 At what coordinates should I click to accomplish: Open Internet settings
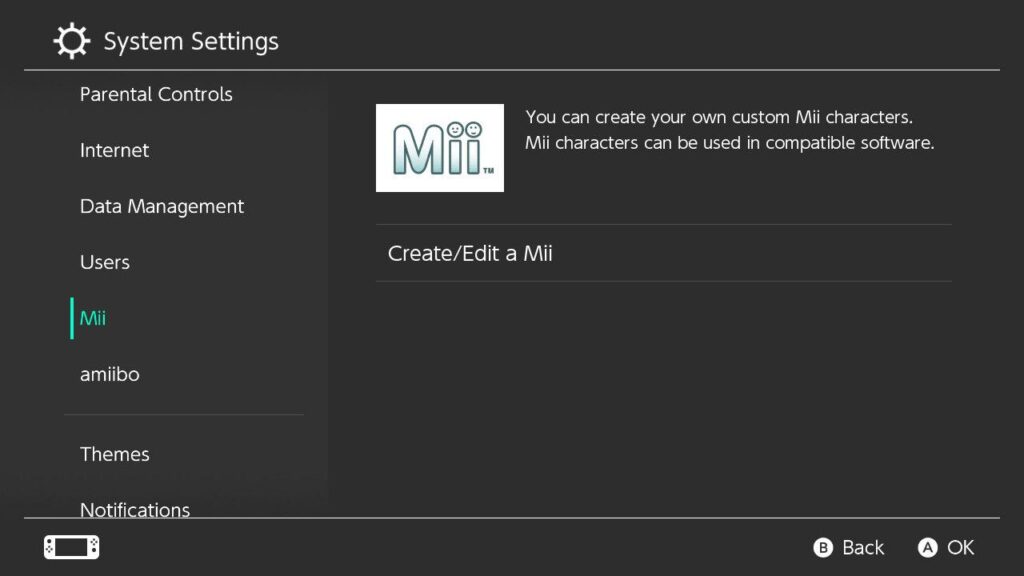click(x=114, y=150)
